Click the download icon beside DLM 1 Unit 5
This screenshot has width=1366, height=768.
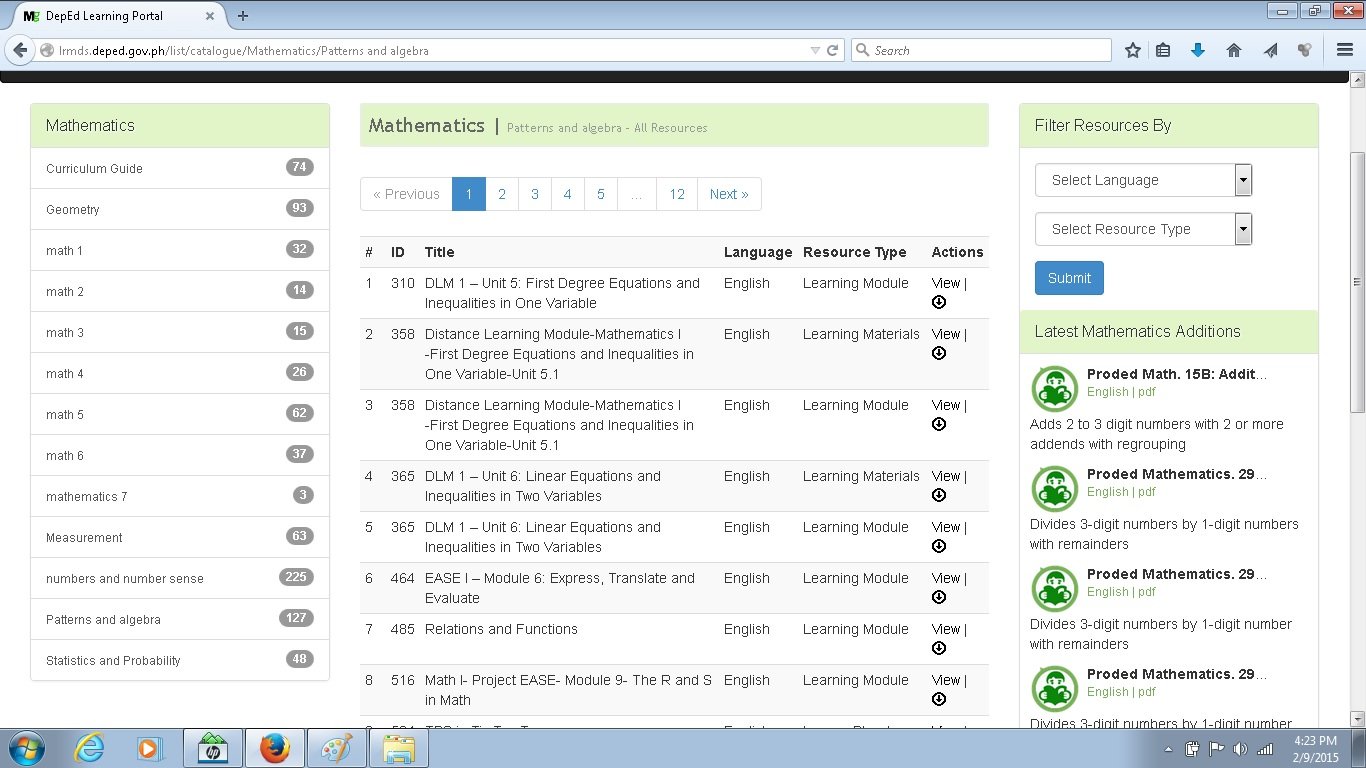938,302
